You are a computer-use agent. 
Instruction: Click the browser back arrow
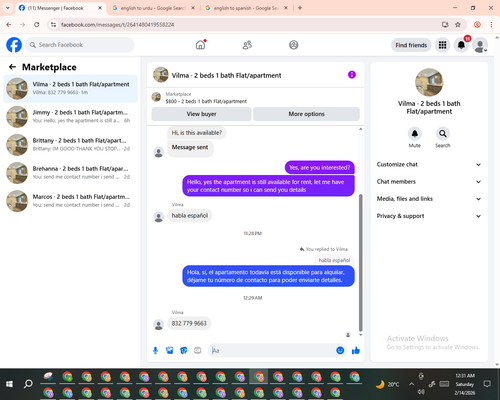pyautogui.click(x=9, y=25)
